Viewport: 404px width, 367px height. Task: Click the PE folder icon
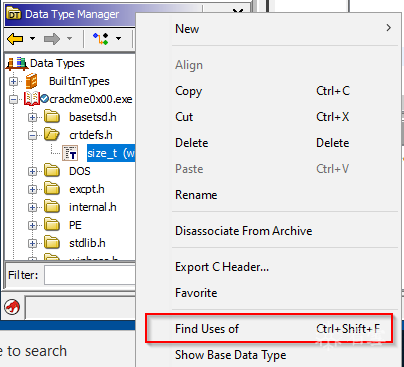tap(52, 225)
